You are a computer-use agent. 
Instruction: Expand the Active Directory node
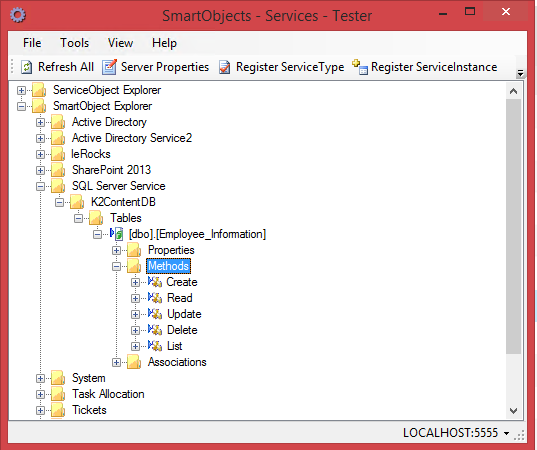pos(40,122)
